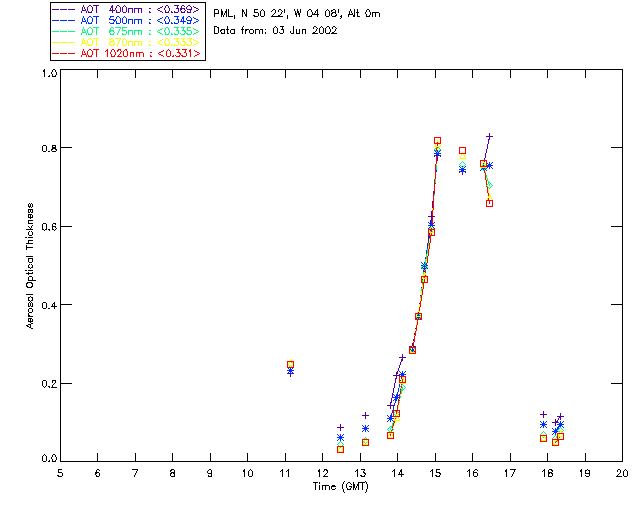The image size is (640, 512).
Task: Click the 'Data from: 03 Jun 2002' text
Action: pos(275,31)
